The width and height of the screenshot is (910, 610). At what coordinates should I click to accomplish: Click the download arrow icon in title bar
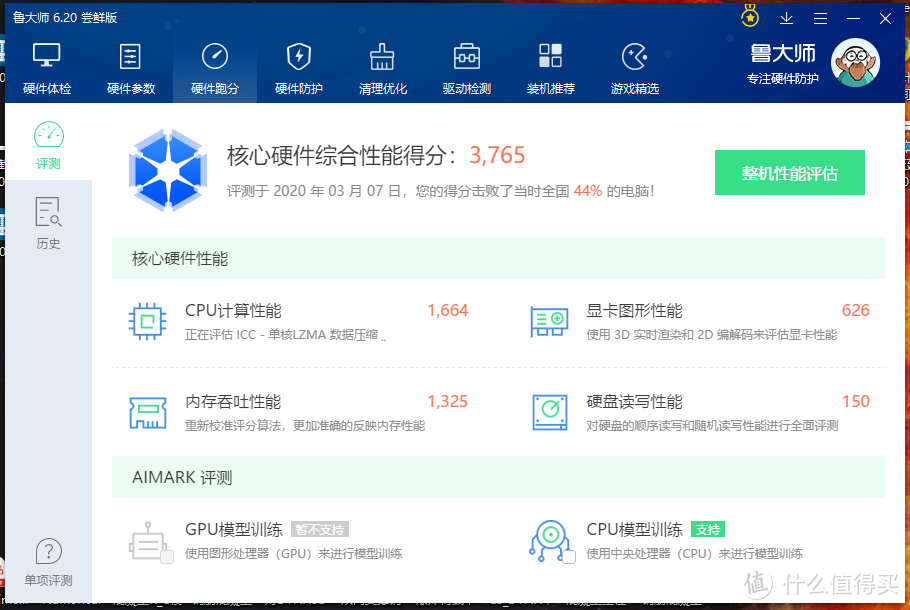(786, 18)
